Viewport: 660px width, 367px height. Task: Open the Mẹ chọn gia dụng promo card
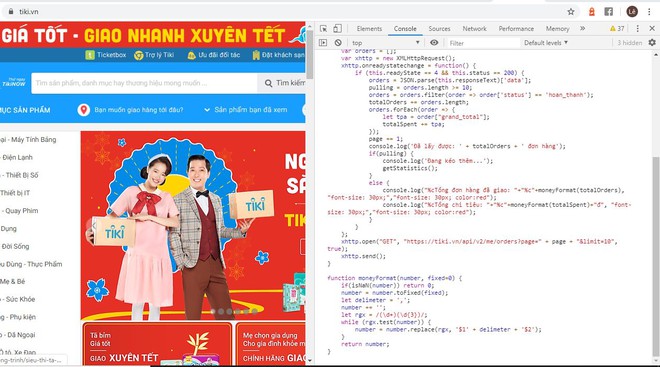point(271,344)
